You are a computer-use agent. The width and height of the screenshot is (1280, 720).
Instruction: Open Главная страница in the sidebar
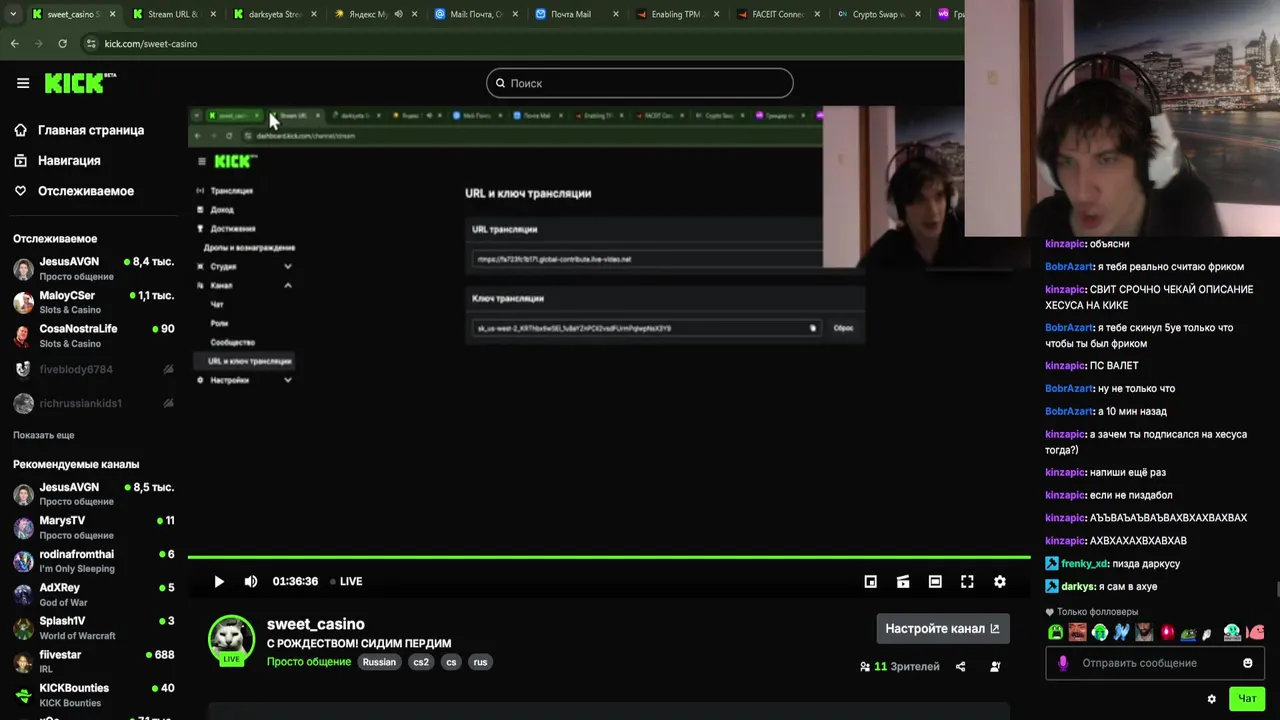coord(79,130)
